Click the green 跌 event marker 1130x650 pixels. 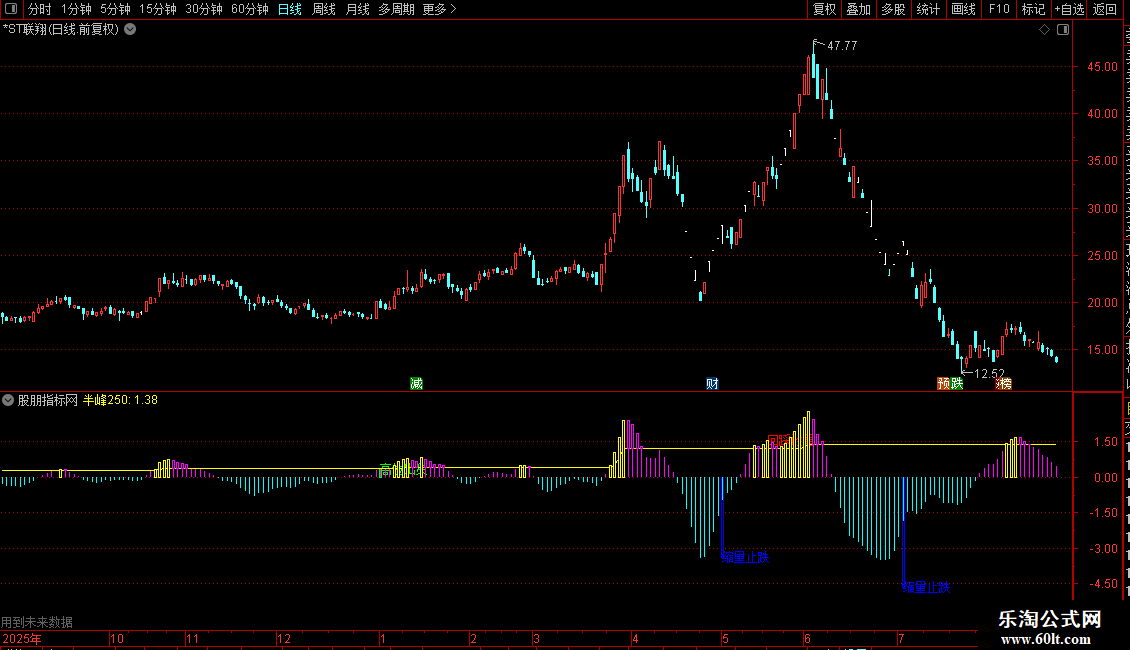click(956, 383)
